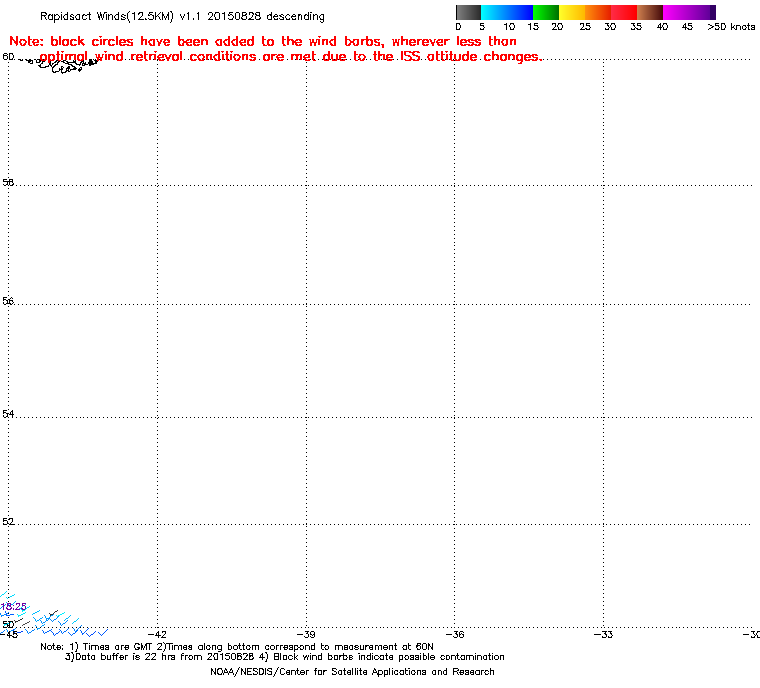
Task: Click the yellow 20–25 knots color segment
Action: pos(572,12)
